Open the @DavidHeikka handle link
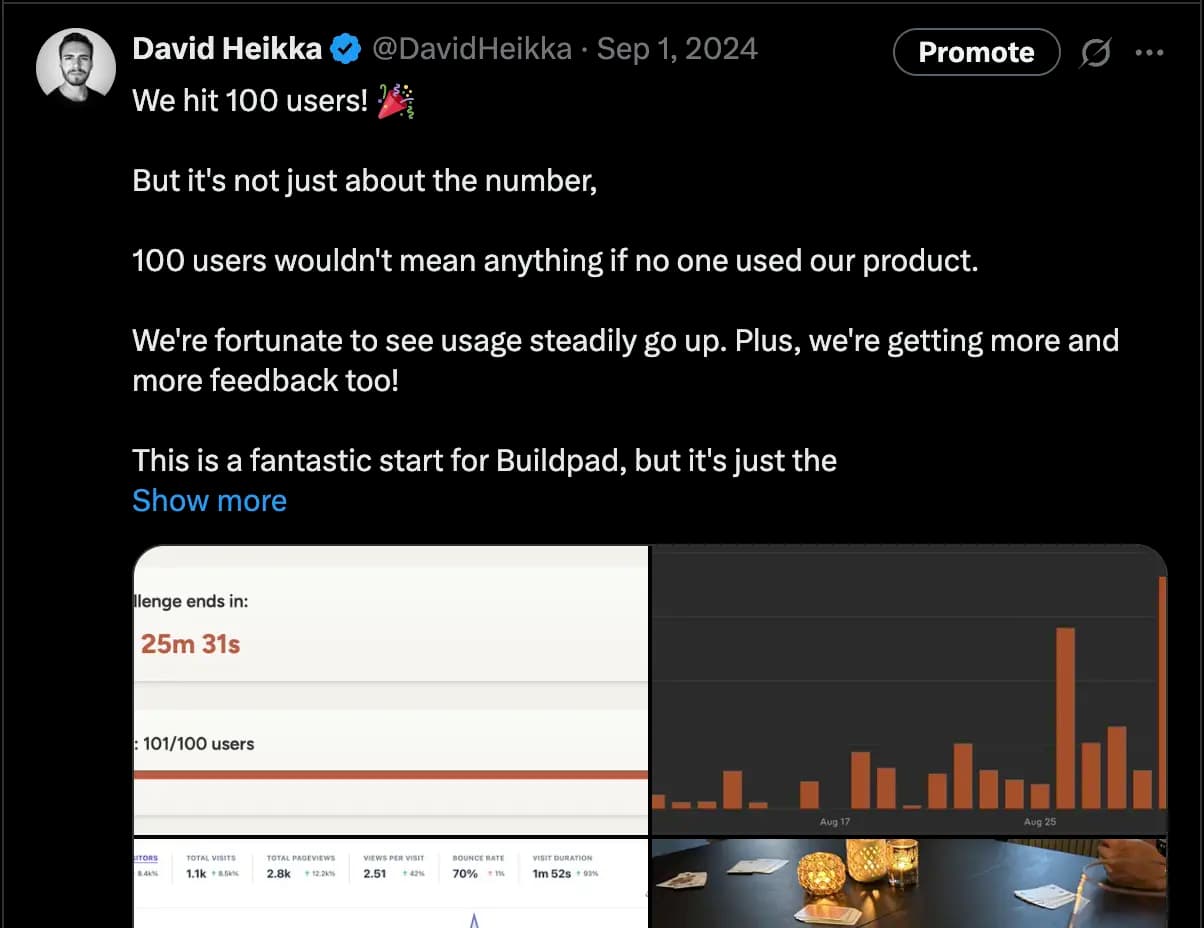This screenshot has height=928, width=1204. coord(472,49)
